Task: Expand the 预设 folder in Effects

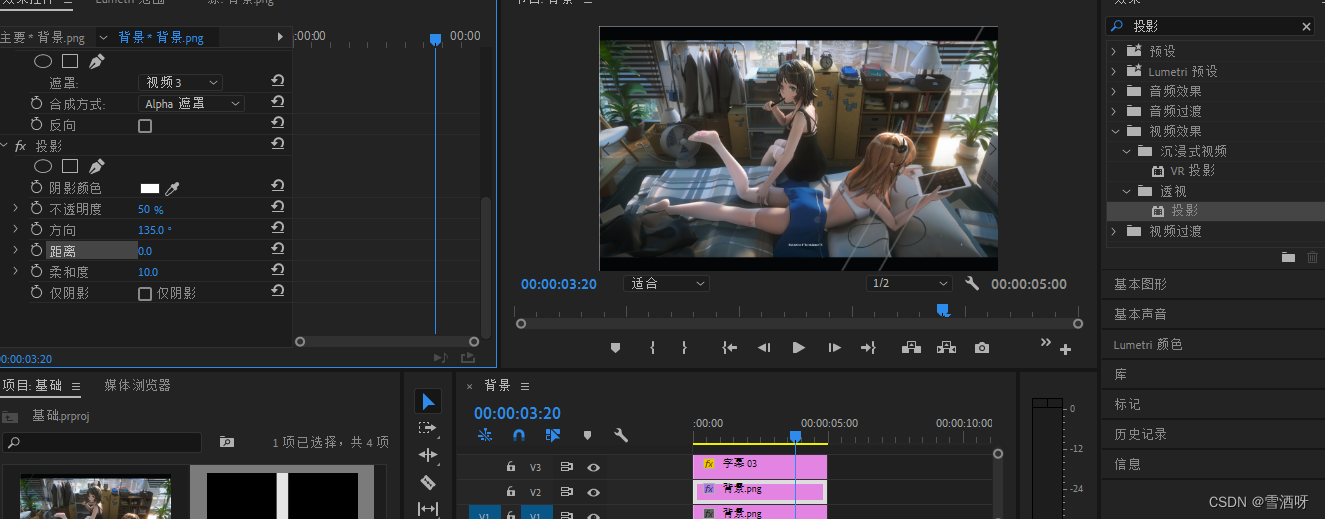Action: (1114, 51)
